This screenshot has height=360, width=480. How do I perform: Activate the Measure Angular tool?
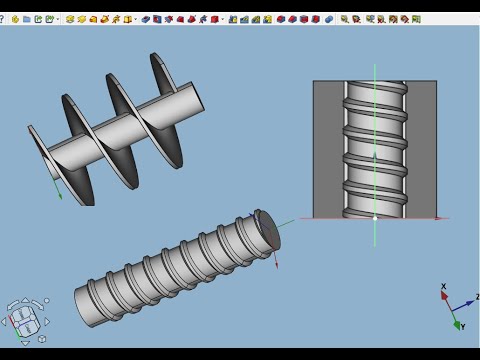[356, 19]
